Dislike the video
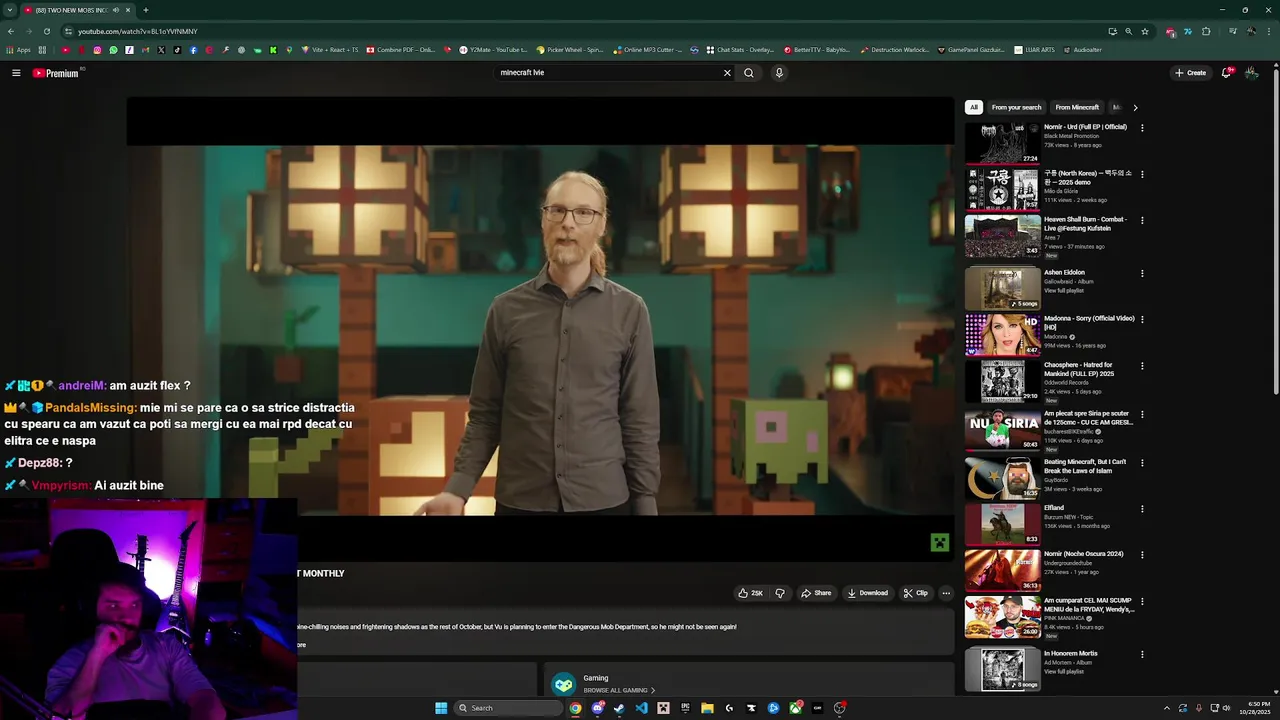Screen dimensions: 1280x720 coord(780,593)
